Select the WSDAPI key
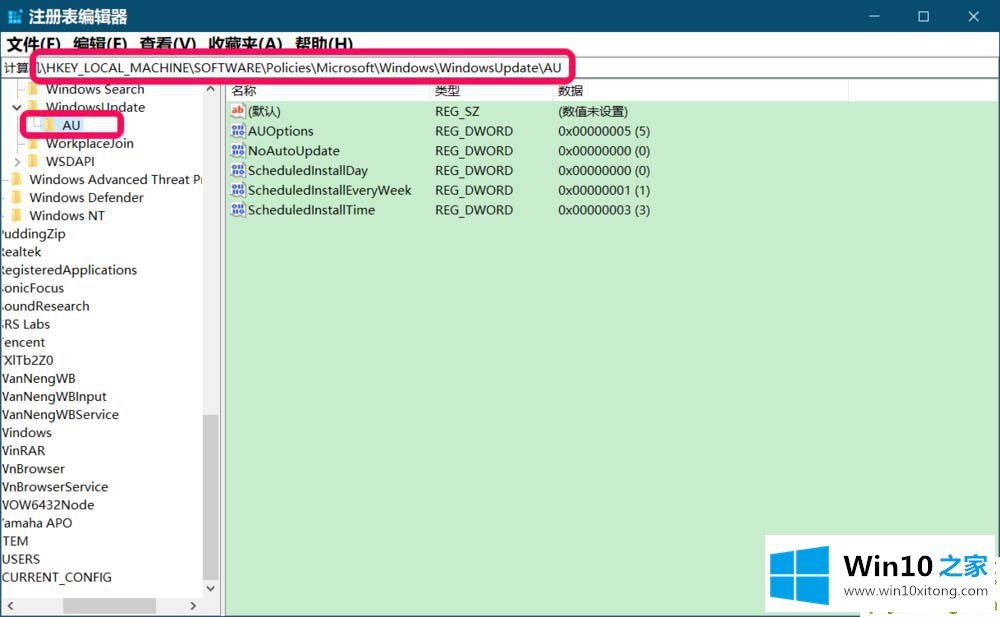1000x617 pixels. coord(70,161)
